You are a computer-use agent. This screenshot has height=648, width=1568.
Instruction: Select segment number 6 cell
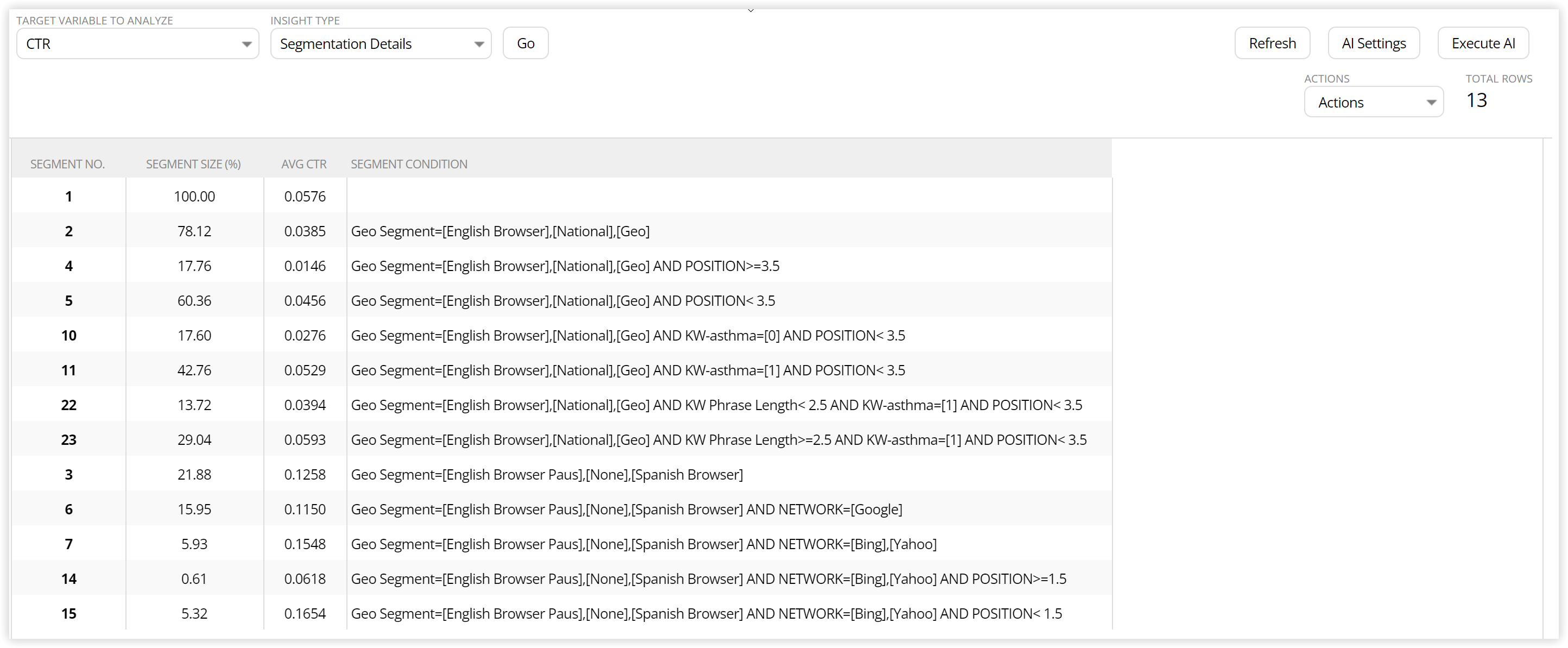click(69, 508)
